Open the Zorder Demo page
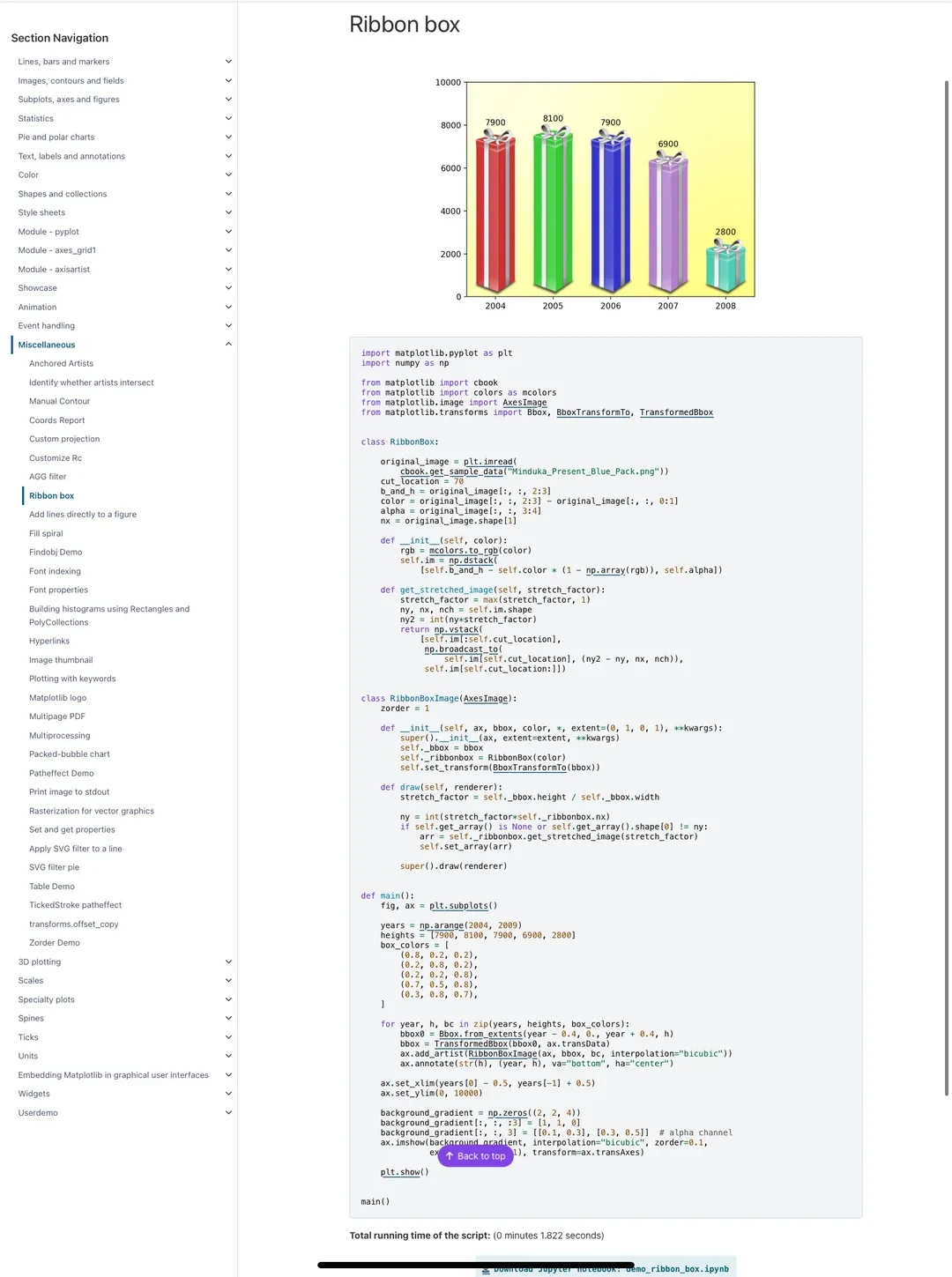 (x=55, y=943)
